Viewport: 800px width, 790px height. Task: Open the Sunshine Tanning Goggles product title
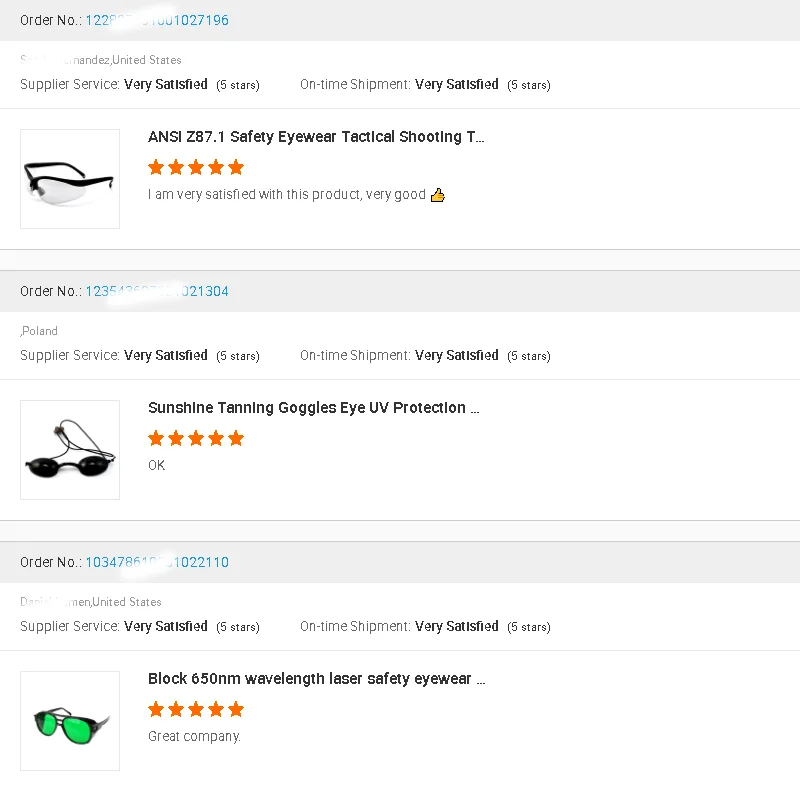(x=313, y=408)
